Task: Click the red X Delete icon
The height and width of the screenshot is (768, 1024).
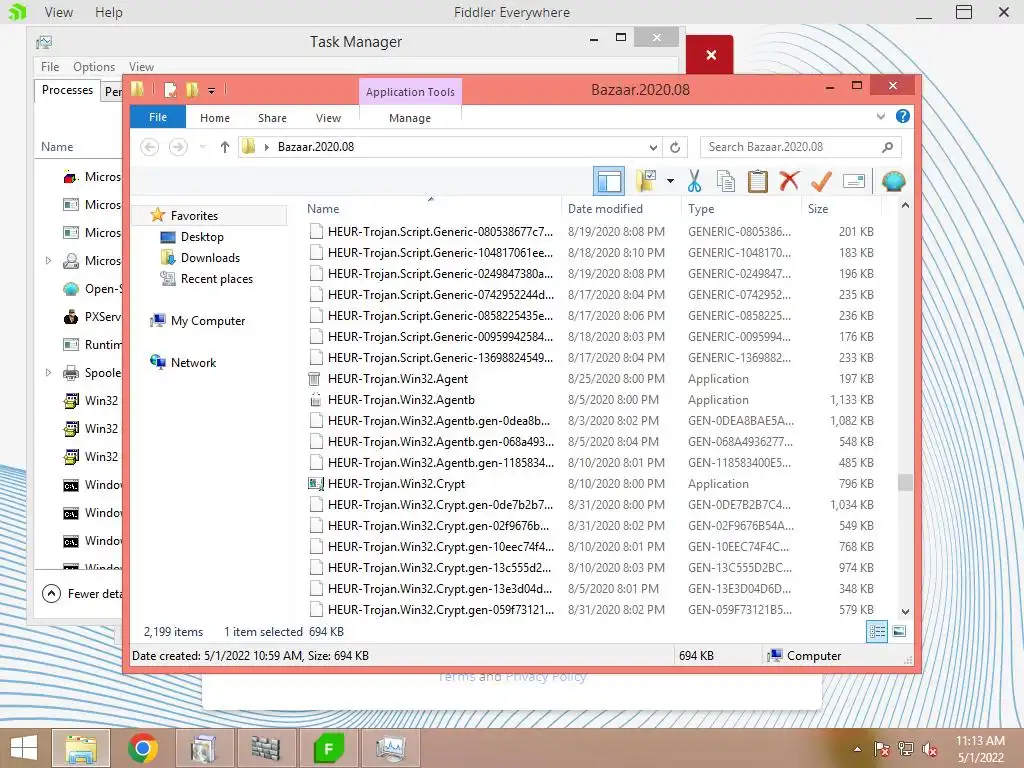Action: [x=789, y=181]
